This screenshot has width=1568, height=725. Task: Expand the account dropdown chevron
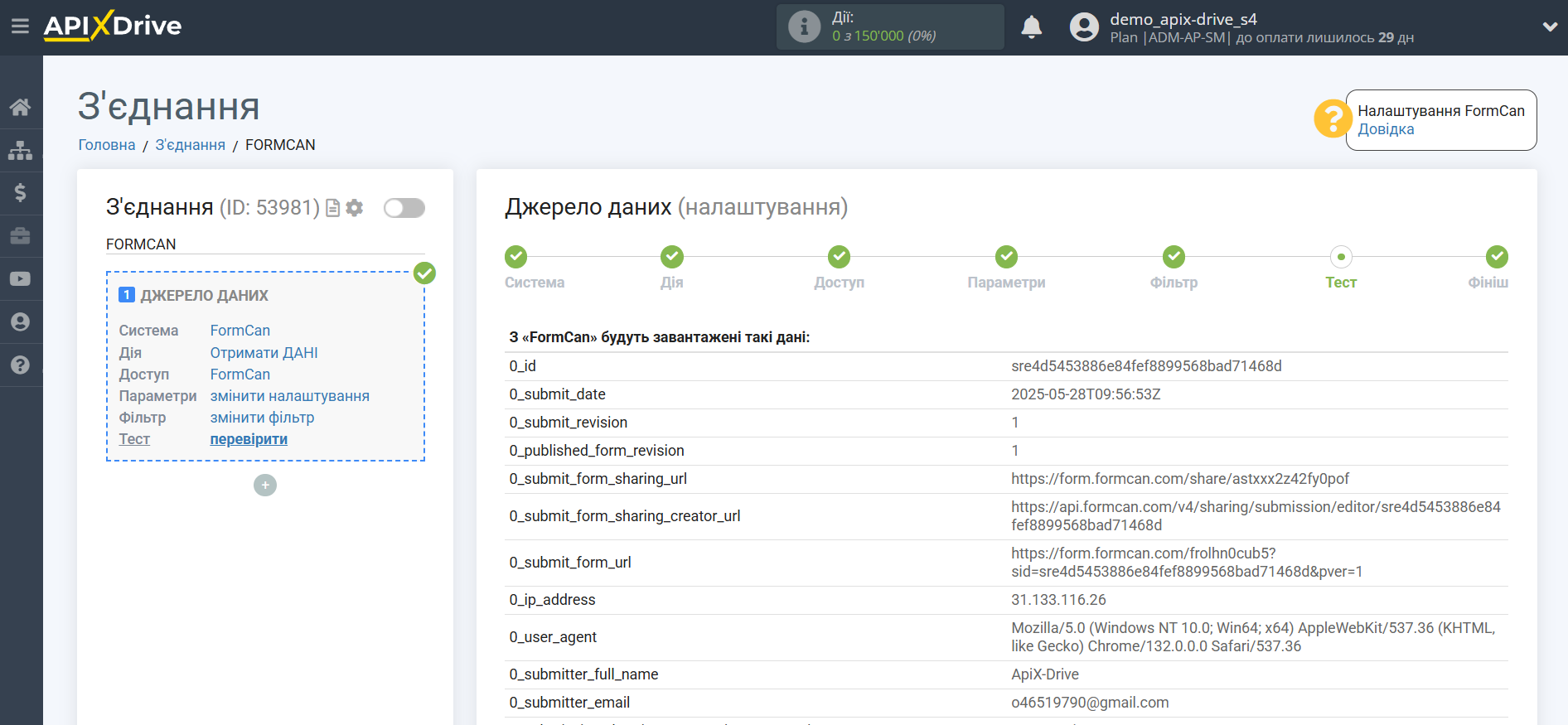pos(1550,27)
